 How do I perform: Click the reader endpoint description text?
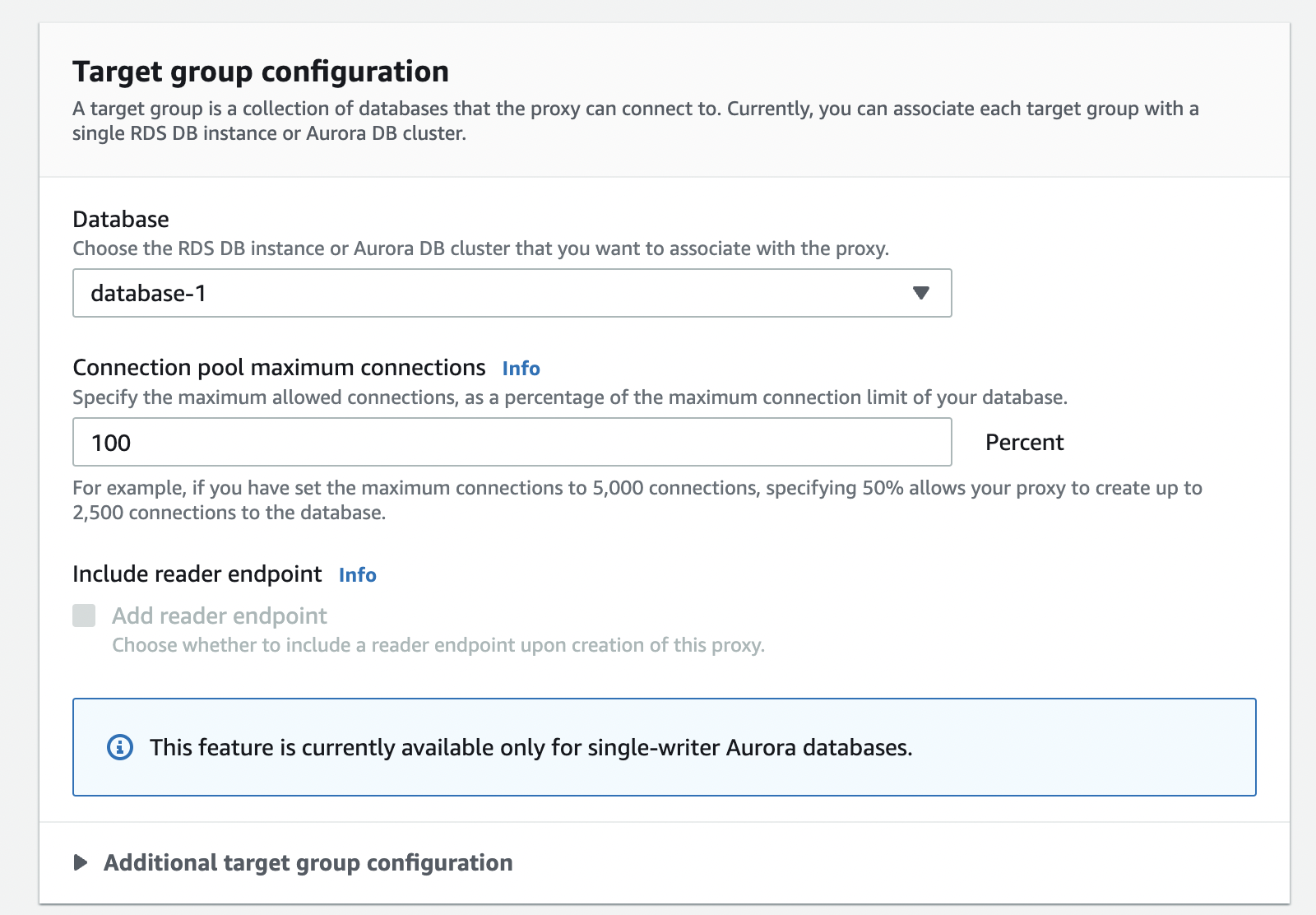tap(438, 645)
